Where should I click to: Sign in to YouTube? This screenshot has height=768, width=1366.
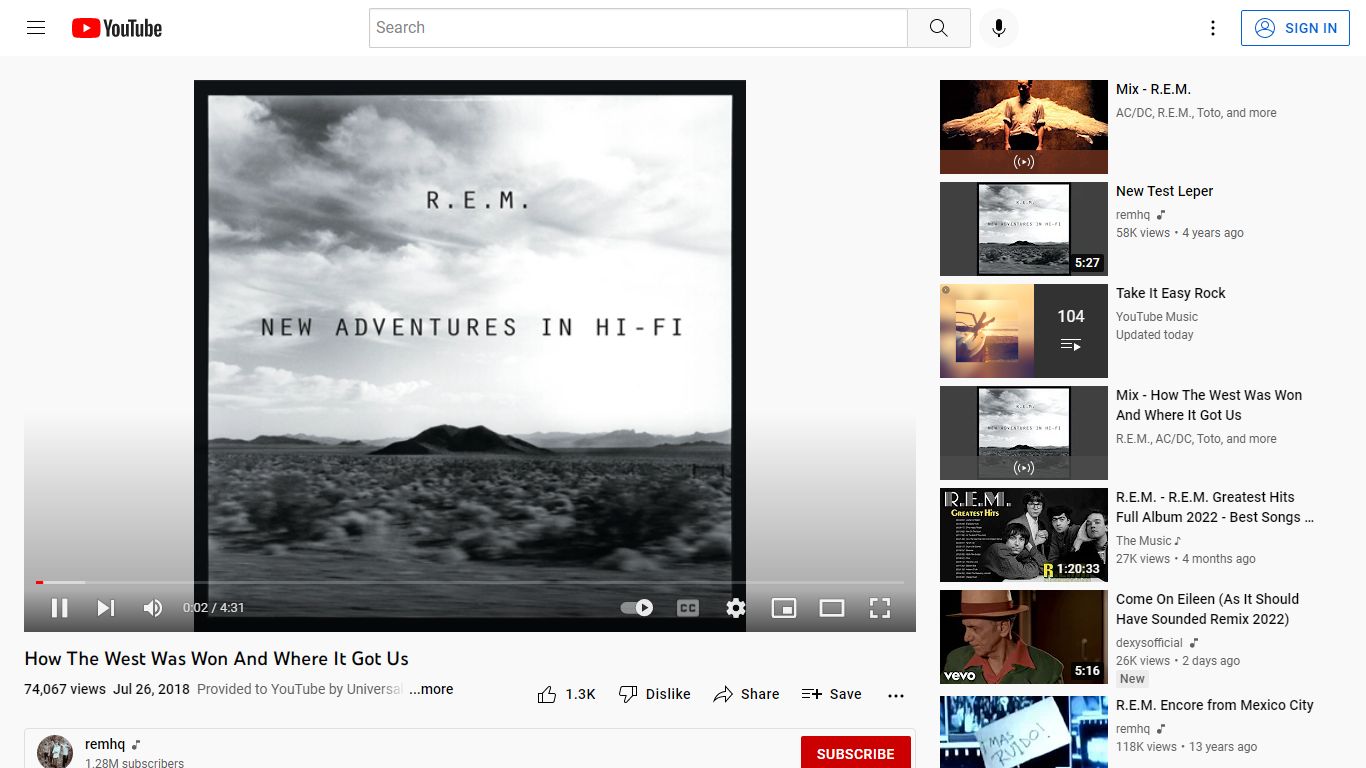point(1296,28)
